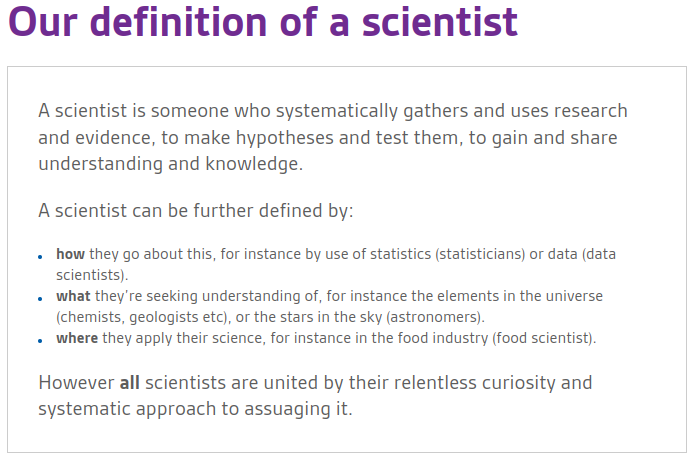Click the bold word 'all'

coord(130,382)
